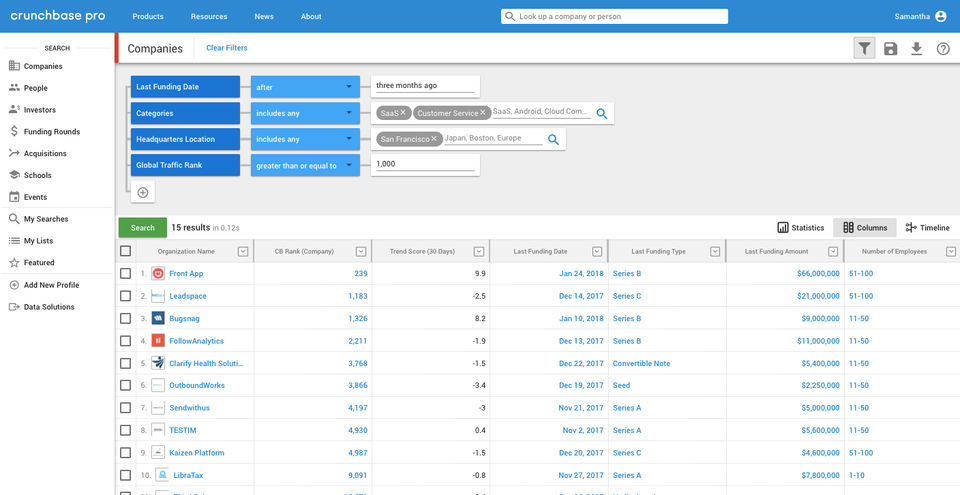
Task: Remove the Customer Service category chip
Action: coord(482,113)
